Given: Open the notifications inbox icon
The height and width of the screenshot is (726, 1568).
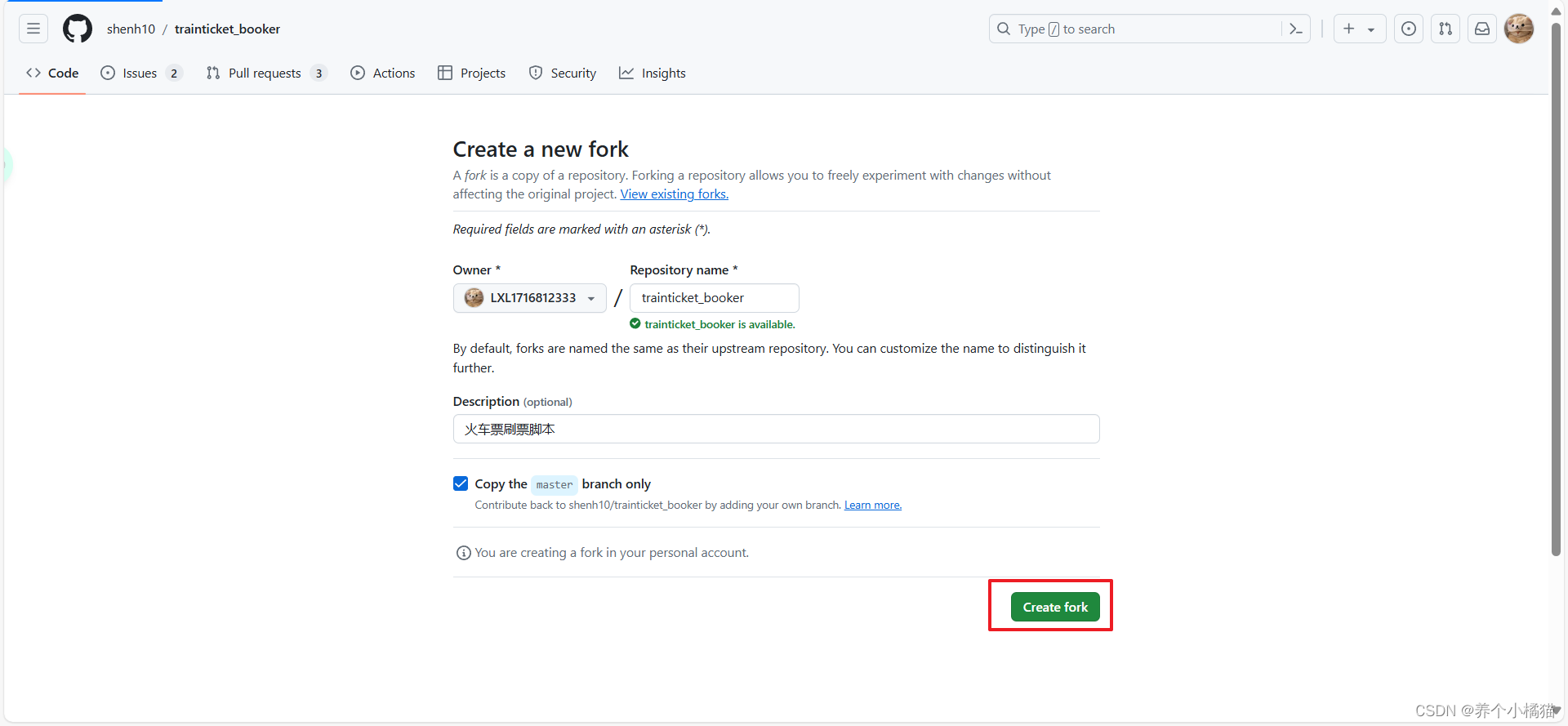Looking at the screenshot, I should [1482, 29].
